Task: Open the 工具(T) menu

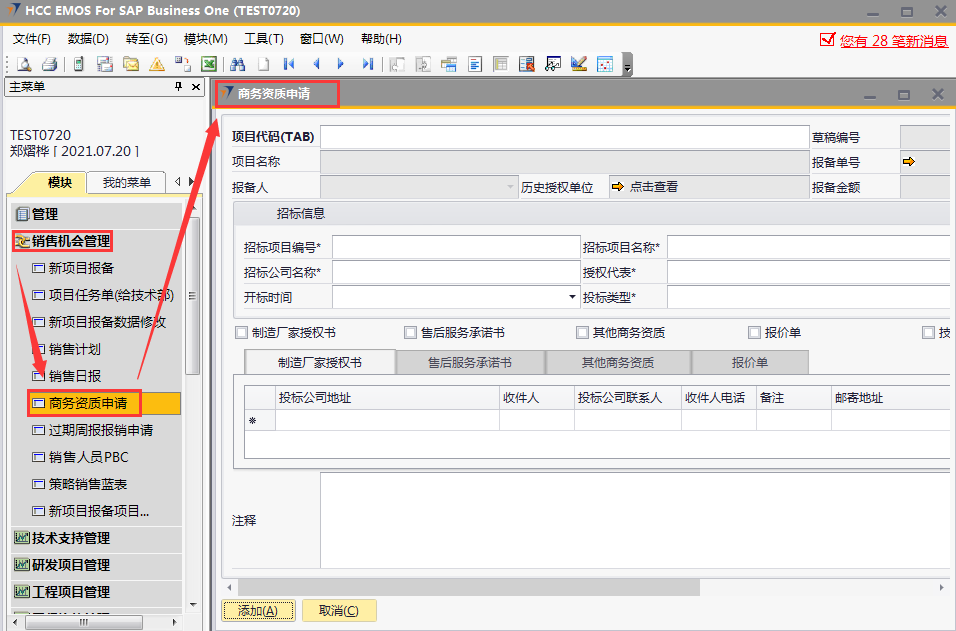Action: point(263,39)
